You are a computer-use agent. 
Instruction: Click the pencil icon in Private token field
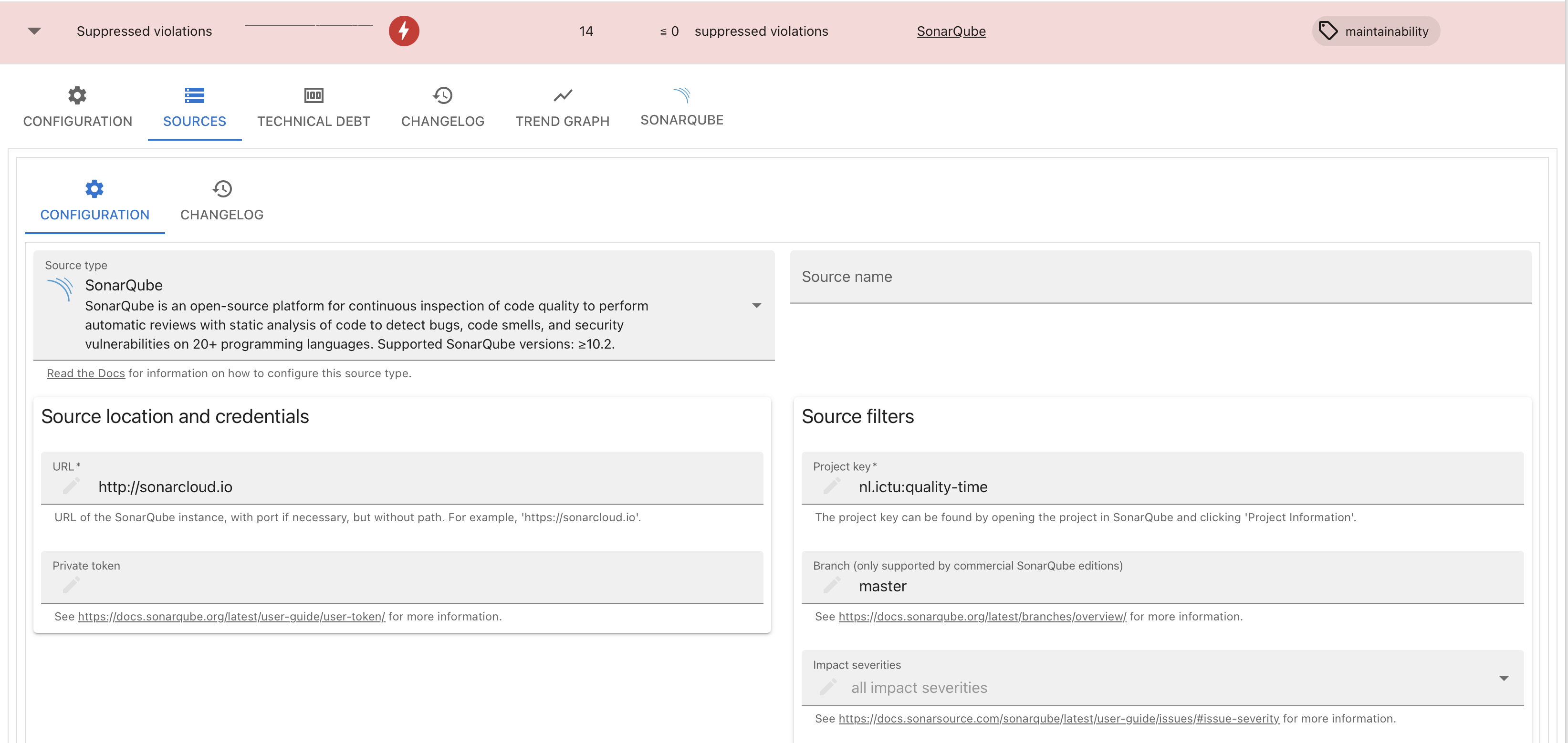[x=71, y=586]
